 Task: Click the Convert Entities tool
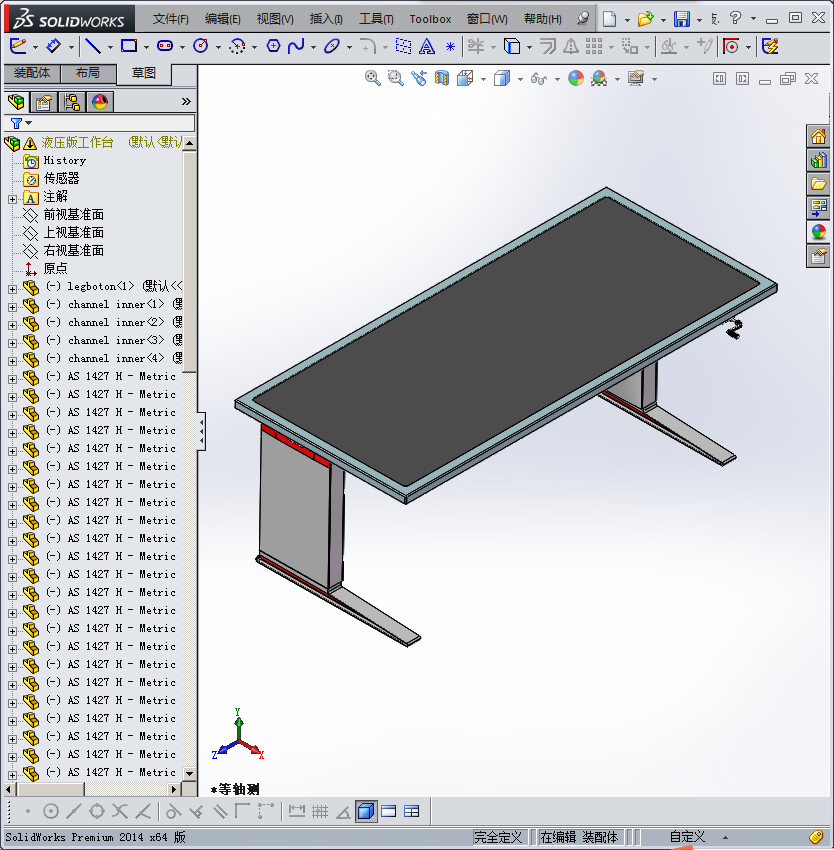(x=512, y=46)
